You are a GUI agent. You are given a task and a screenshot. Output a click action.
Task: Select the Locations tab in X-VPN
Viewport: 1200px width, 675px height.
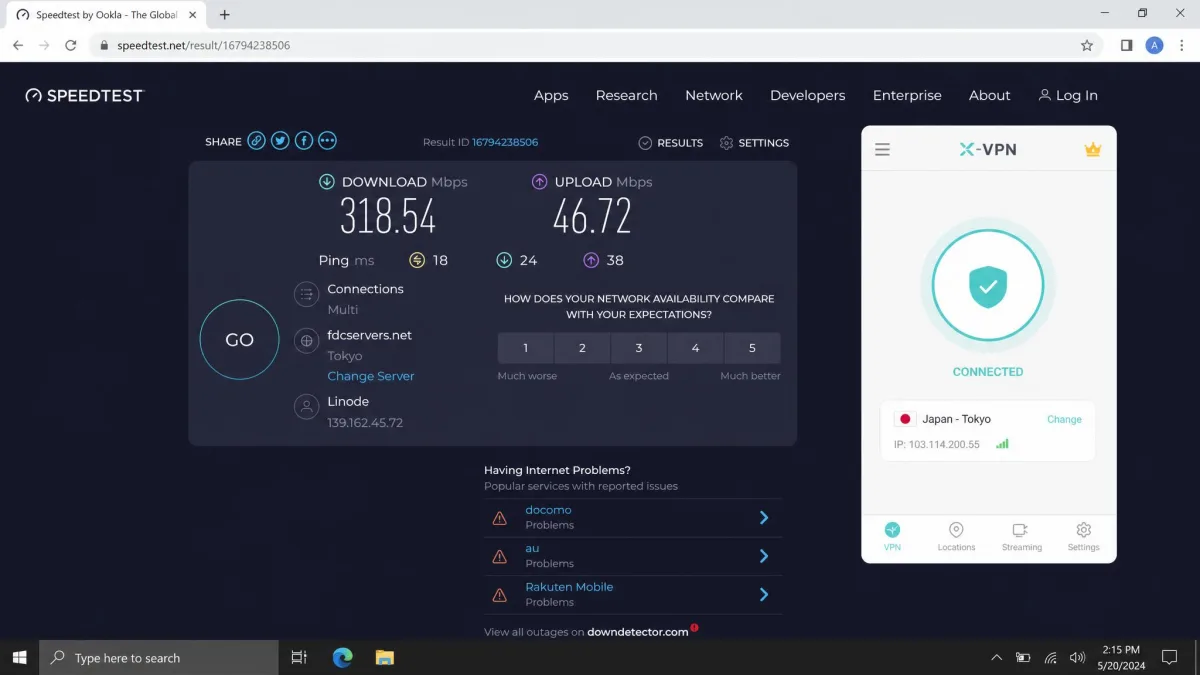click(x=956, y=536)
